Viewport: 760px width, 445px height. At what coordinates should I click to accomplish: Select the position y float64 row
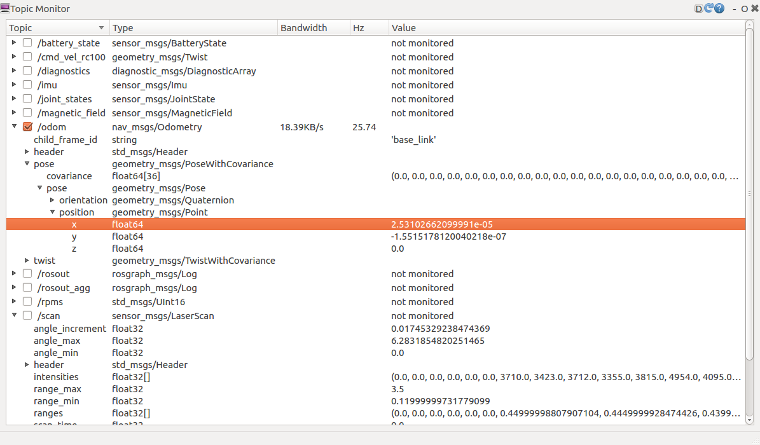coord(376,237)
